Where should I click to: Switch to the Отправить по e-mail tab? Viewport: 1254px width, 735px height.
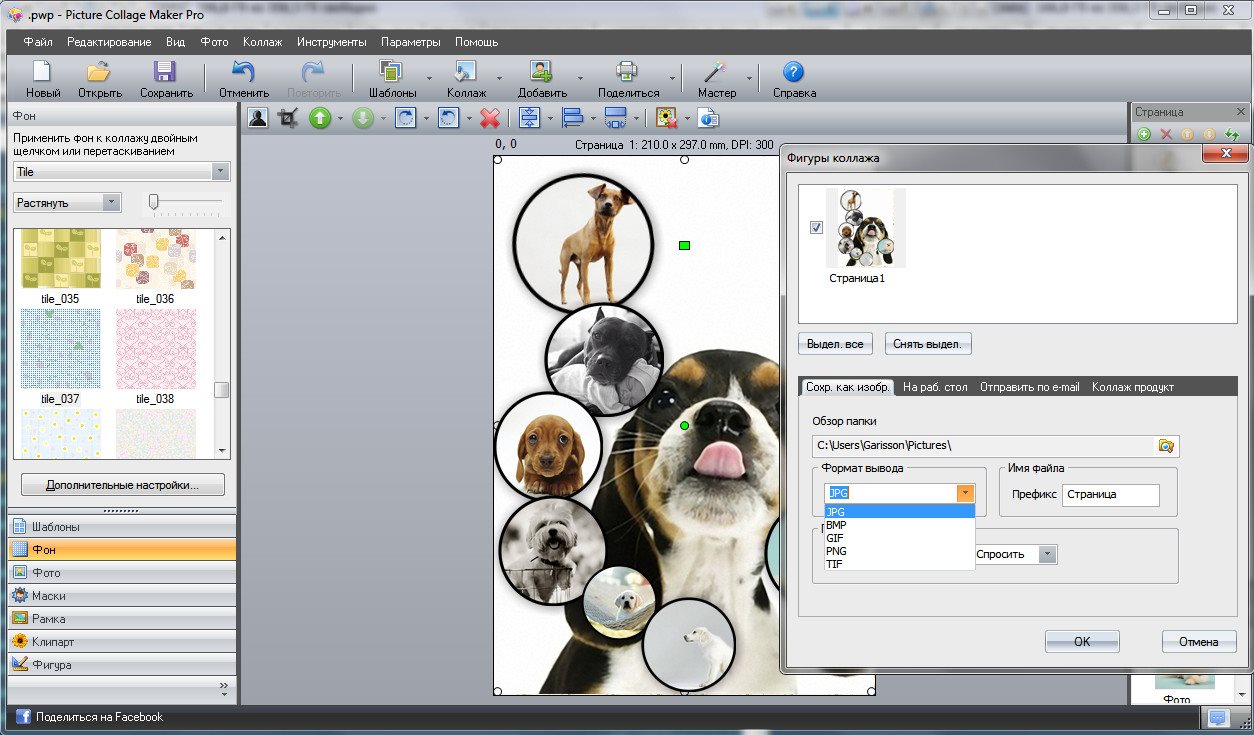[1029, 387]
